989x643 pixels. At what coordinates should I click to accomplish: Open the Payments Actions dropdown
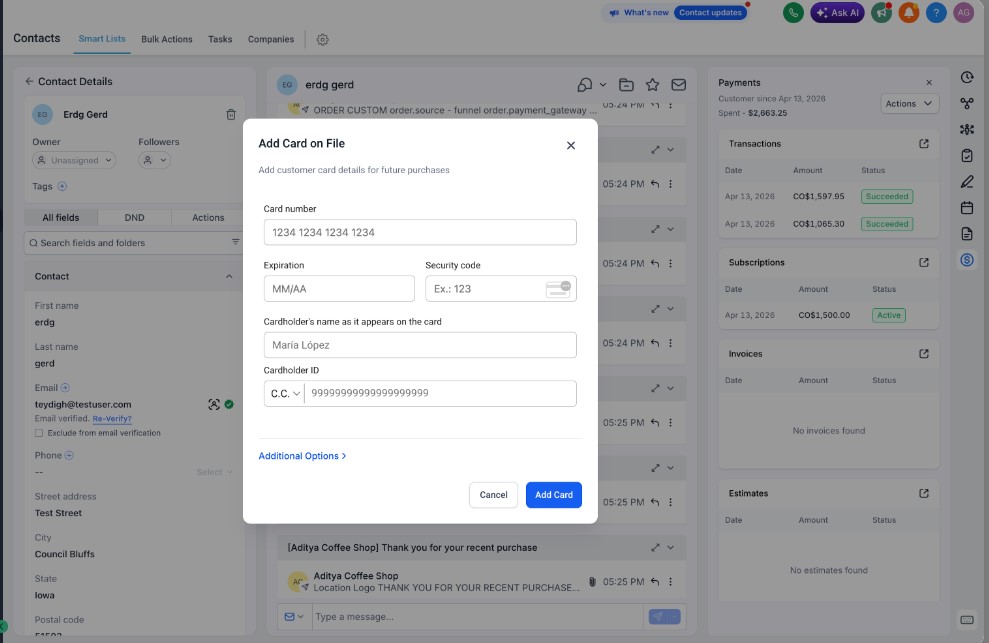[909, 103]
